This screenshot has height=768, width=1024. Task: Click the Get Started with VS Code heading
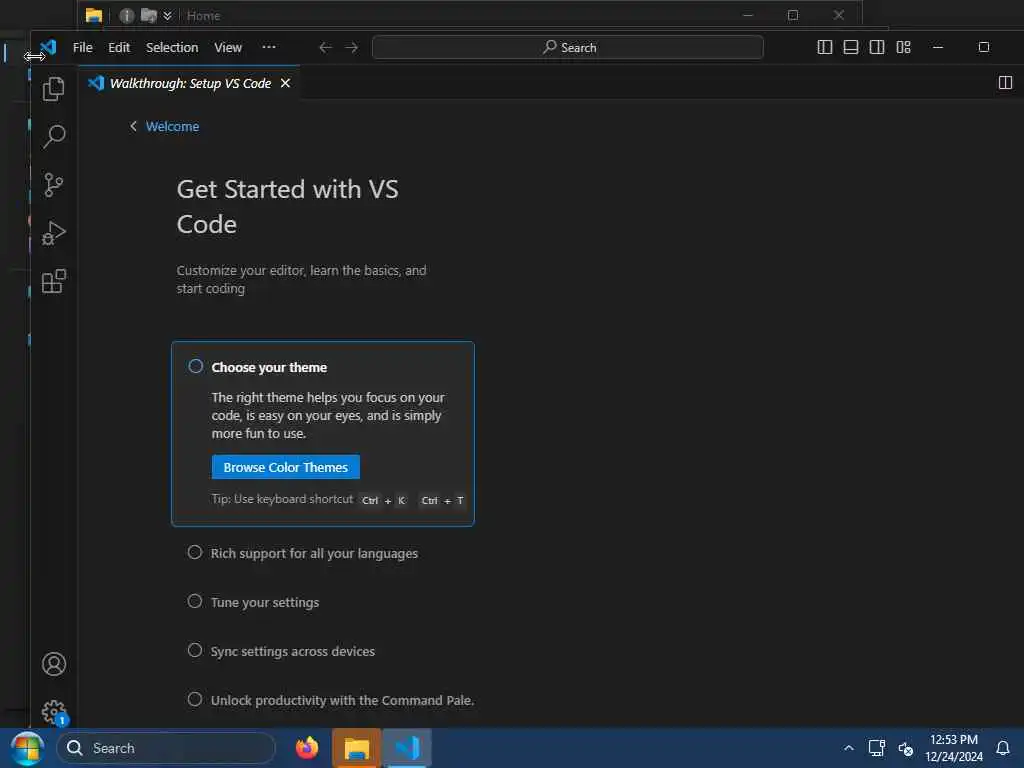click(287, 206)
